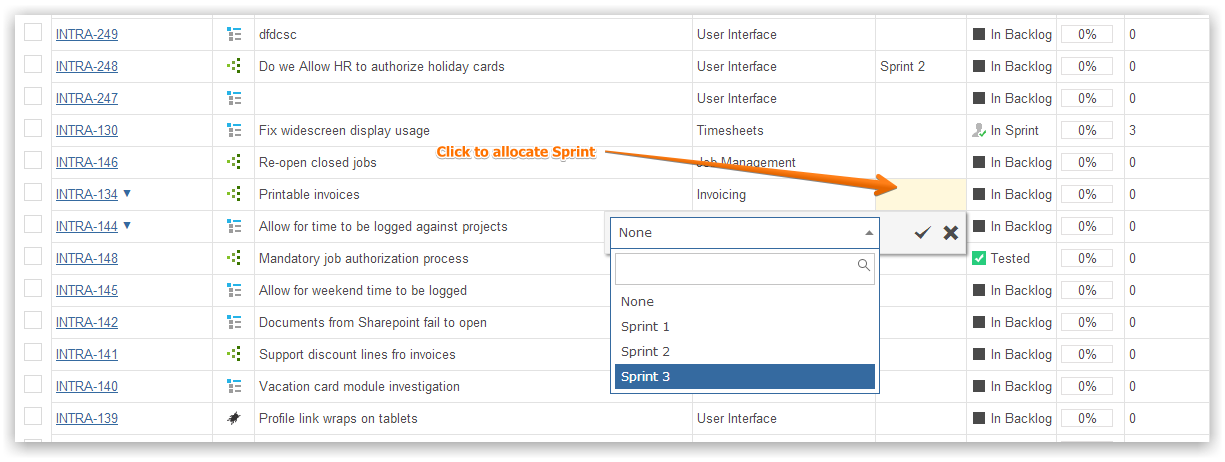Click the story type icon for INTRA-248
Screen dimensions: 1225x462
[x=234, y=66]
